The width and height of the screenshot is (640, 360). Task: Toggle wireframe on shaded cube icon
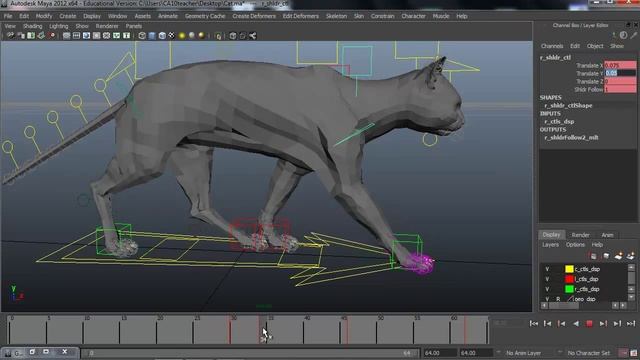click(x=162, y=36)
